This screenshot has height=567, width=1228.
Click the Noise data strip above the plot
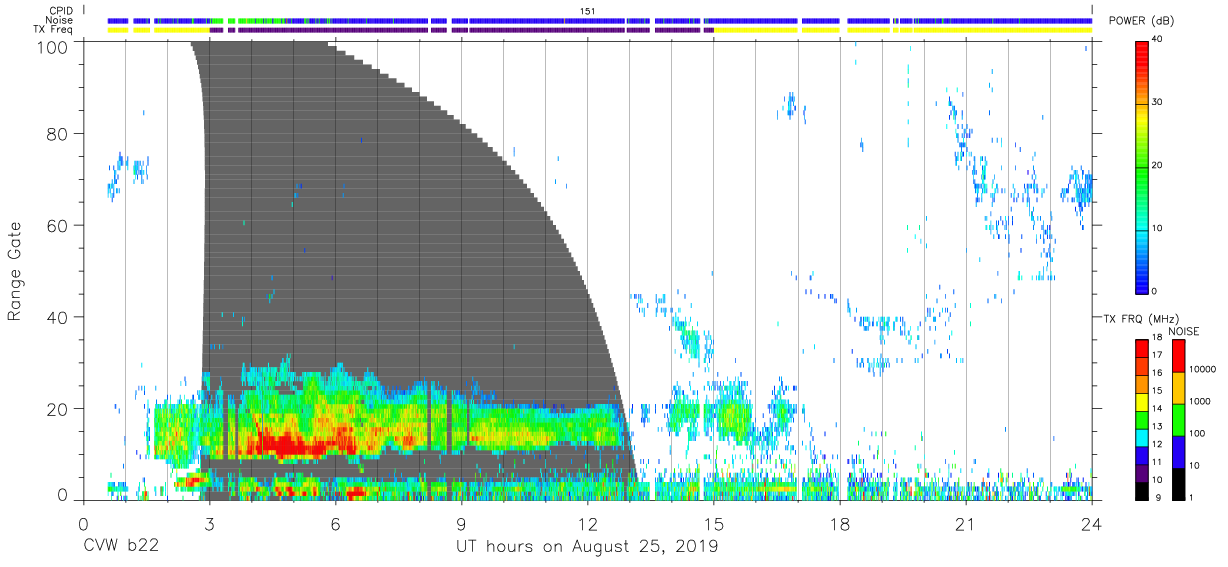600,20
